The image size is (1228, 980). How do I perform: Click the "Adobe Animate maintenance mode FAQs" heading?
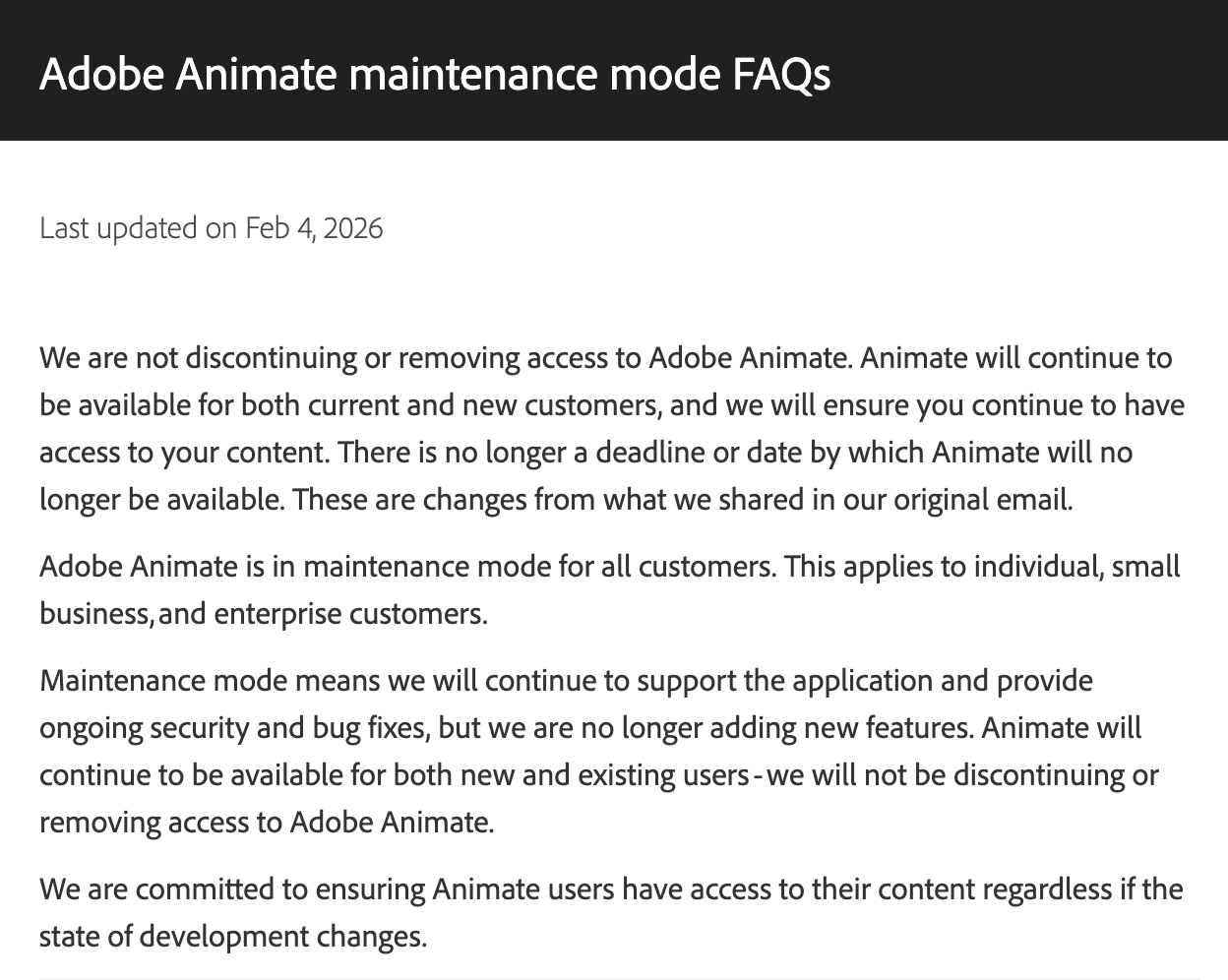click(435, 75)
